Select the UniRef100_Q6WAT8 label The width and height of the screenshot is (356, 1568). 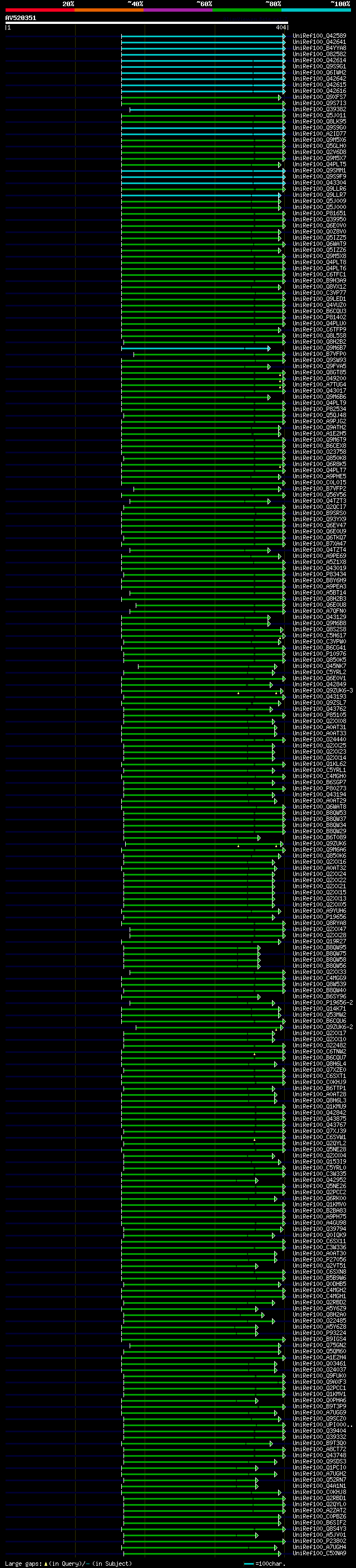[319, 807]
